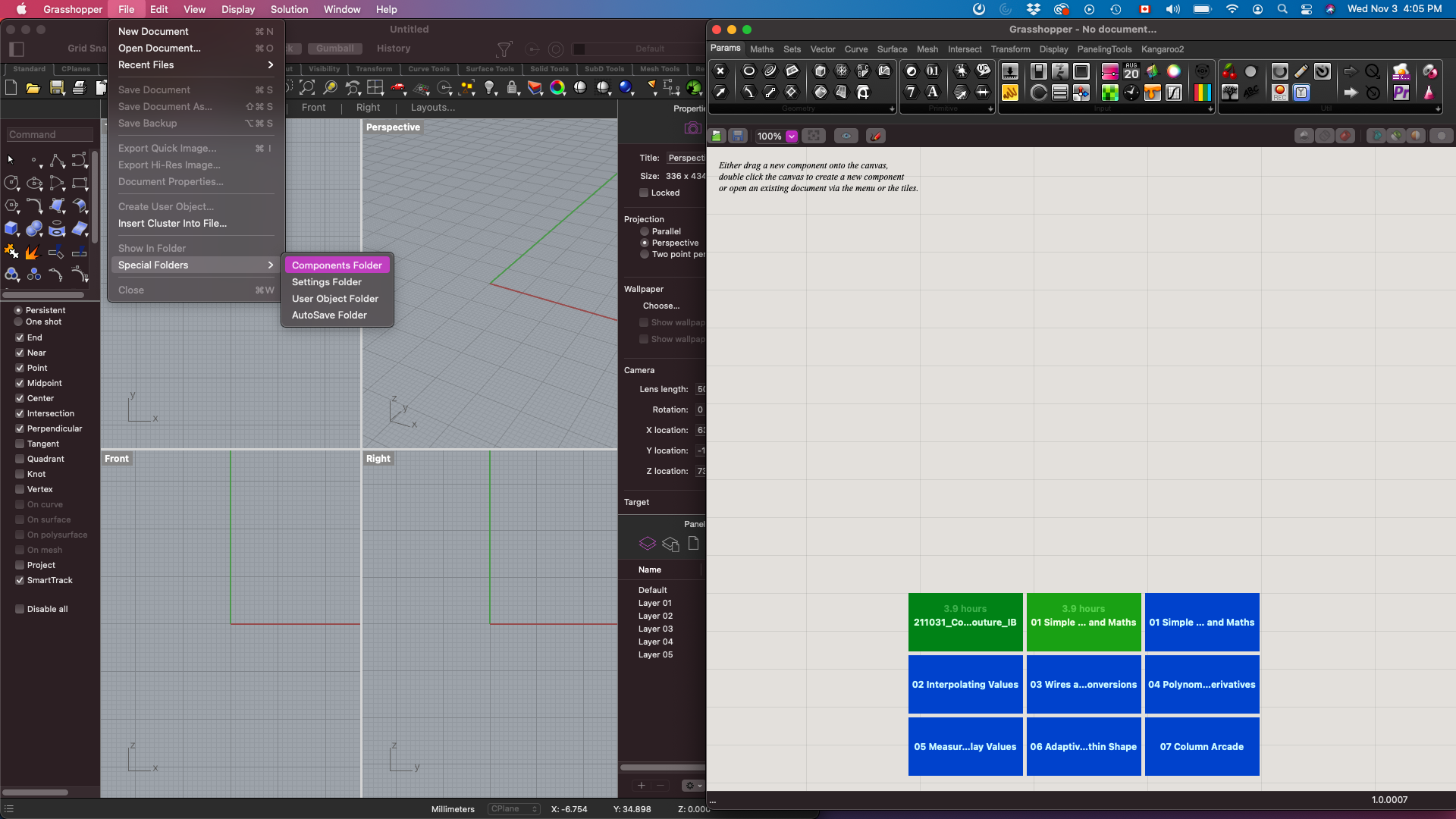
Task: Click the Command input field
Action: 50,134
